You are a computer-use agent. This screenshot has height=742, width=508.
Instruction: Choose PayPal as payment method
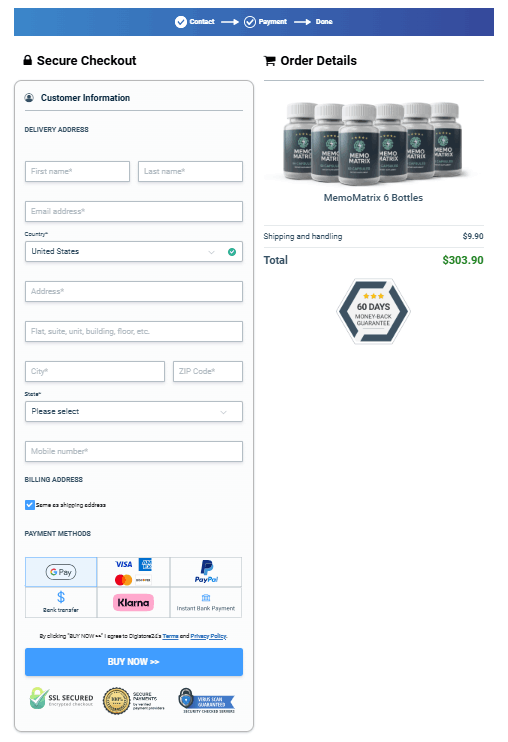[x=206, y=572]
